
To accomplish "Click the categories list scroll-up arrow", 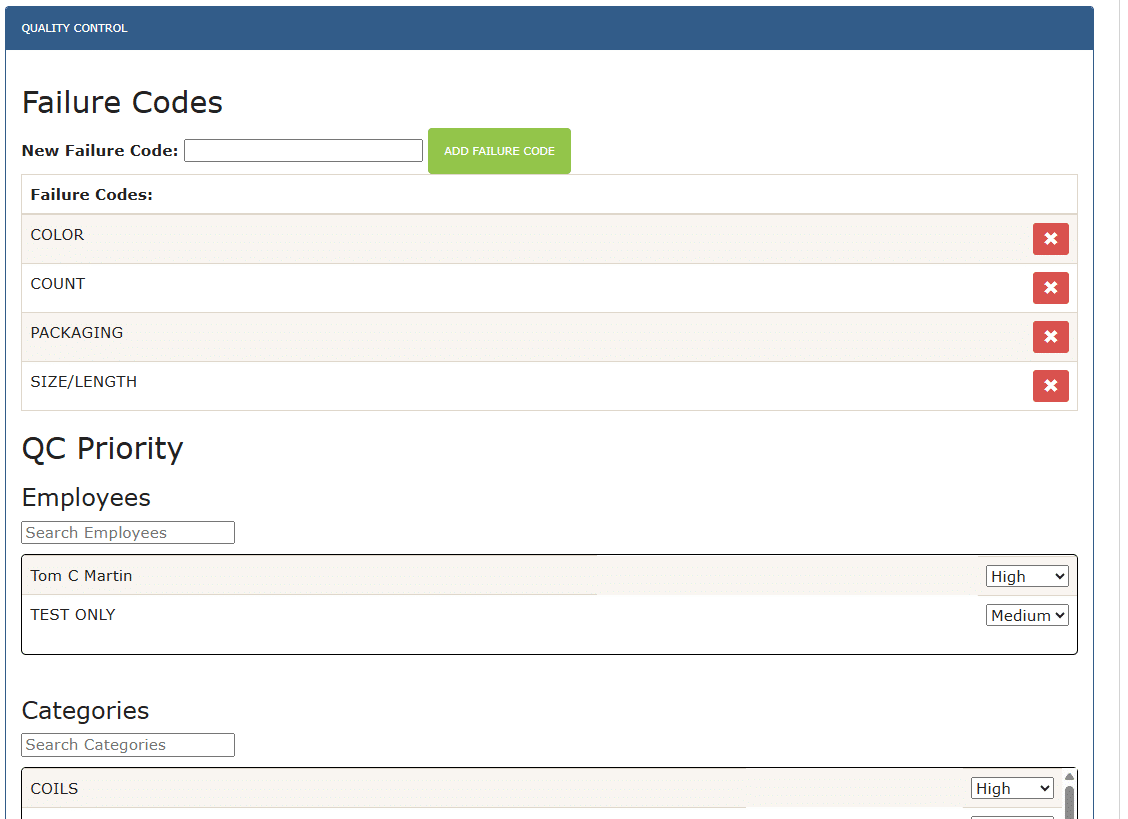I will (1069, 777).
